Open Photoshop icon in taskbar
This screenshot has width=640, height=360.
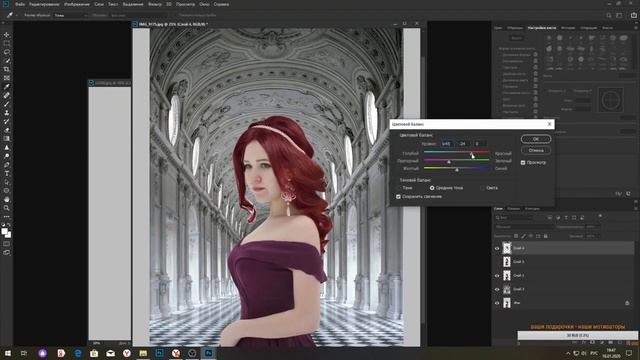tap(209, 353)
